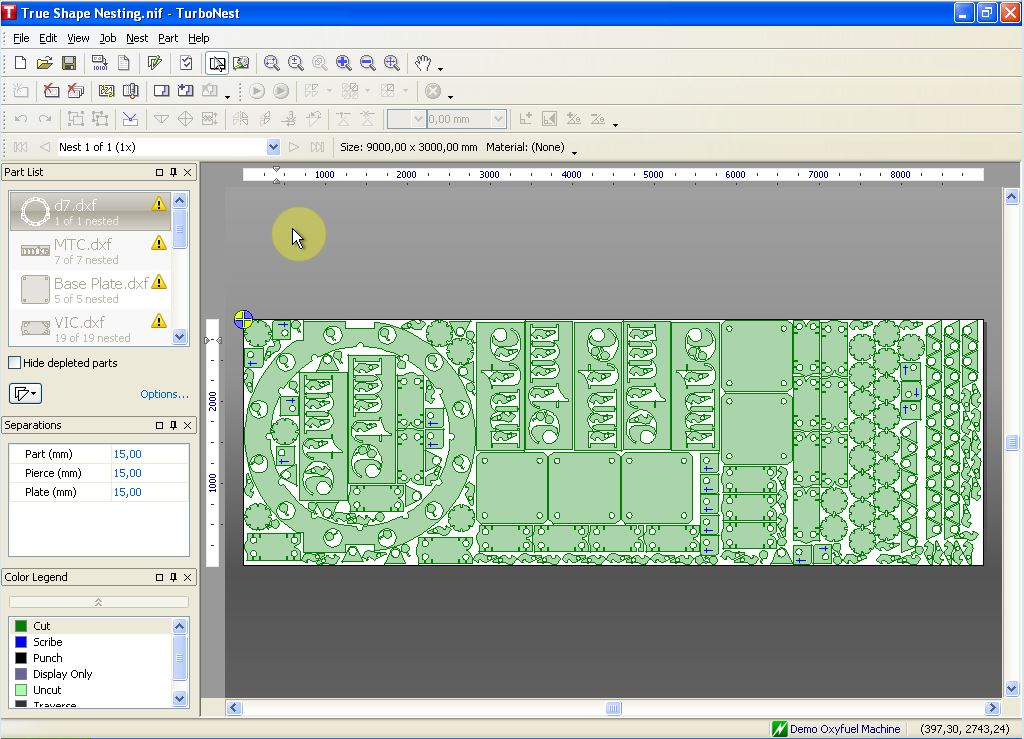This screenshot has height=739, width=1024.
Task: Click the New job icon
Action: tap(20, 63)
